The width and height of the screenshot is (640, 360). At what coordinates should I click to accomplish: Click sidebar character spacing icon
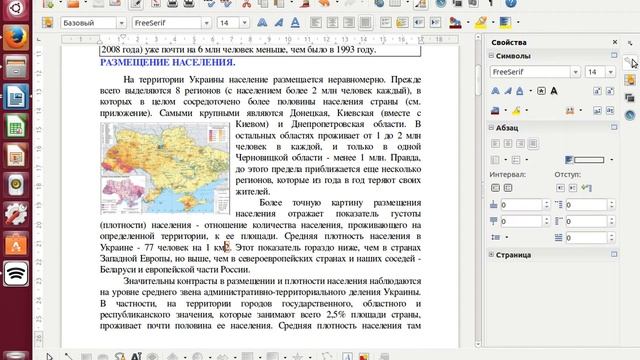point(570,110)
